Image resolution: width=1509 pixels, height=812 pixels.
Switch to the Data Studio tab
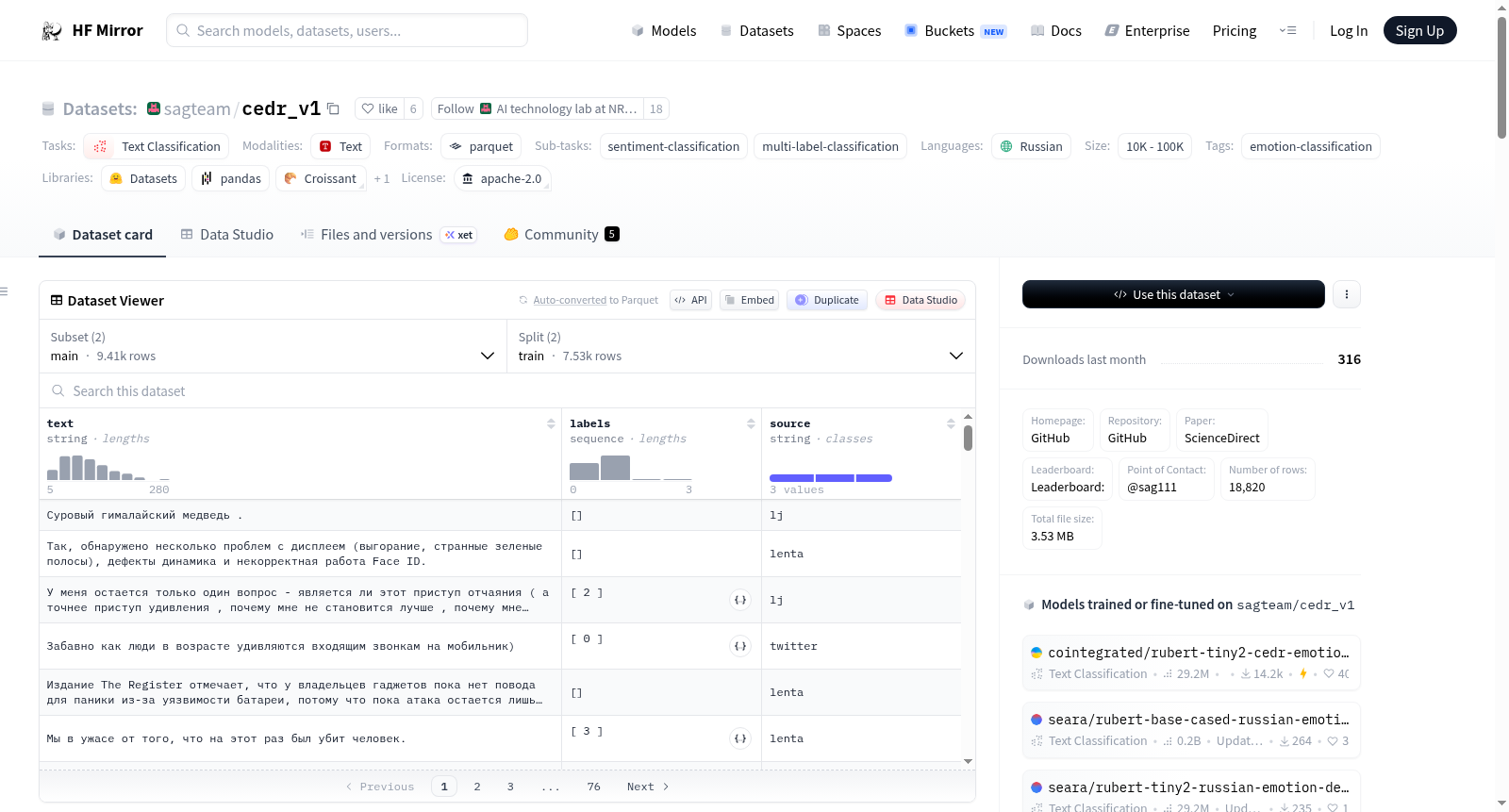pyautogui.click(x=227, y=235)
